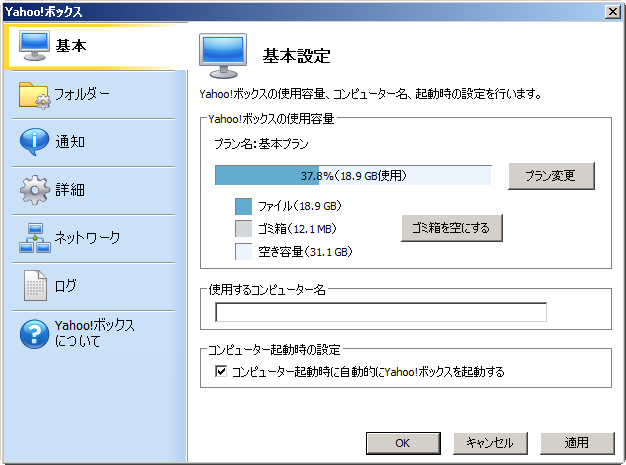Click the 適用 button
The image size is (626, 465).
pyautogui.click(x=577, y=443)
